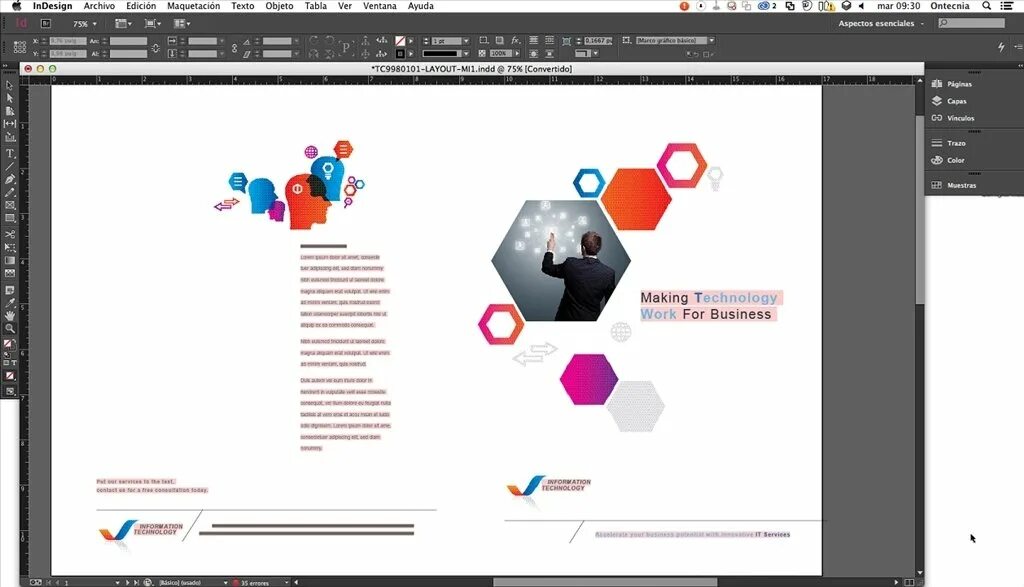This screenshot has width=1024, height=587.
Task: Select the Hand tool
Action: click(x=9, y=315)
